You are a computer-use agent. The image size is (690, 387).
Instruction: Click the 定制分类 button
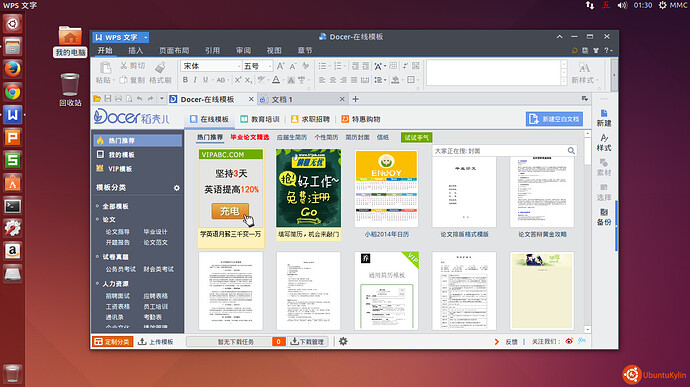click(x=113, y=342)
